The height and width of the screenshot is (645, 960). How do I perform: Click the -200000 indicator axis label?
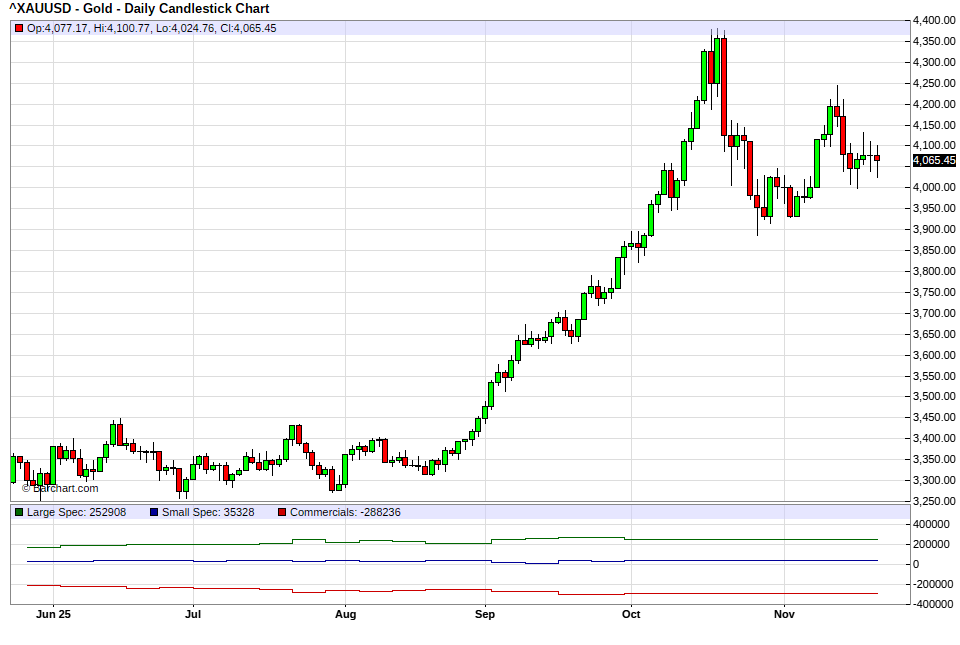coord(933,584)
